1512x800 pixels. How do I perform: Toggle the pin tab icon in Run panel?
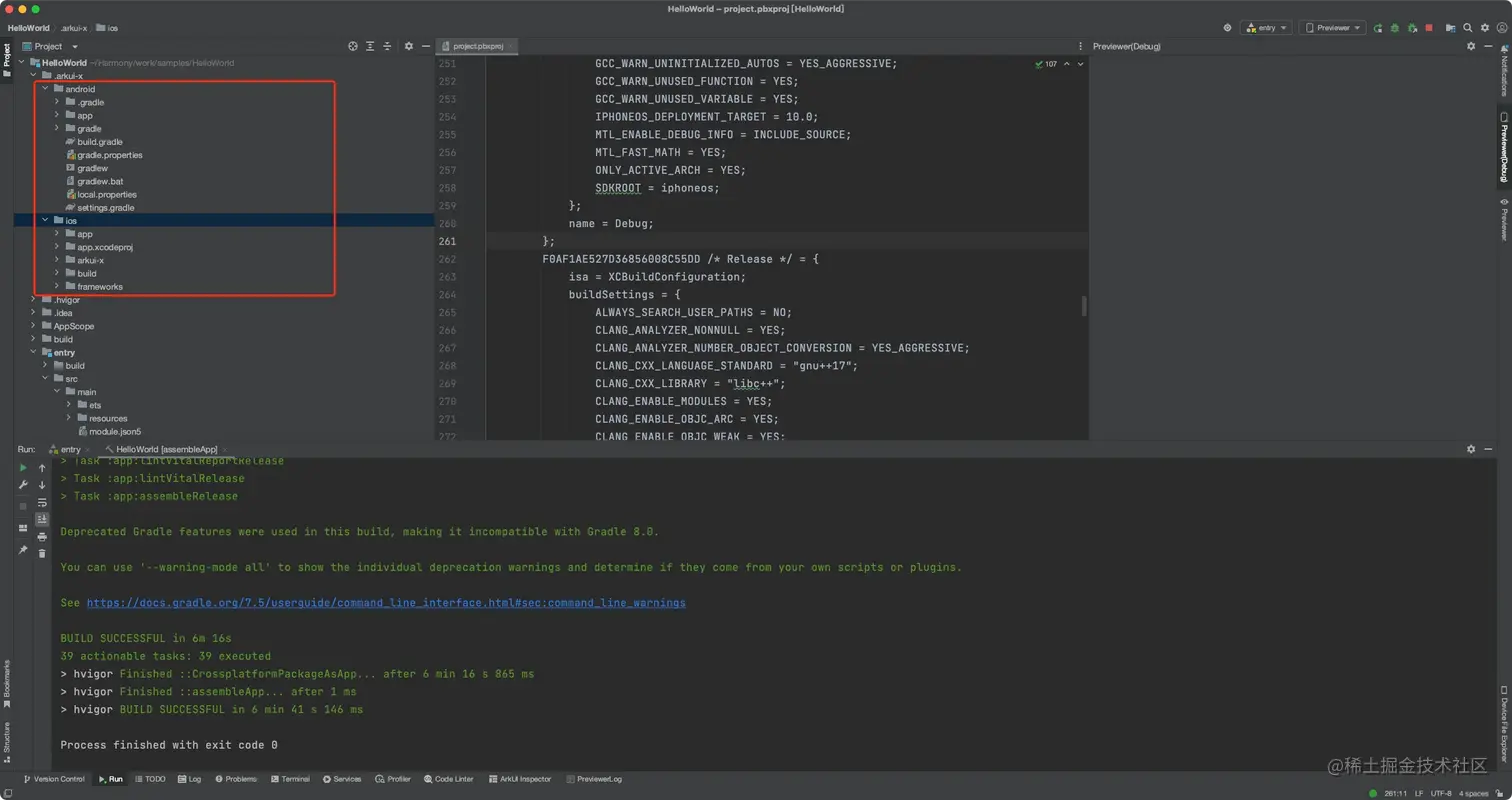pos(23,550)
